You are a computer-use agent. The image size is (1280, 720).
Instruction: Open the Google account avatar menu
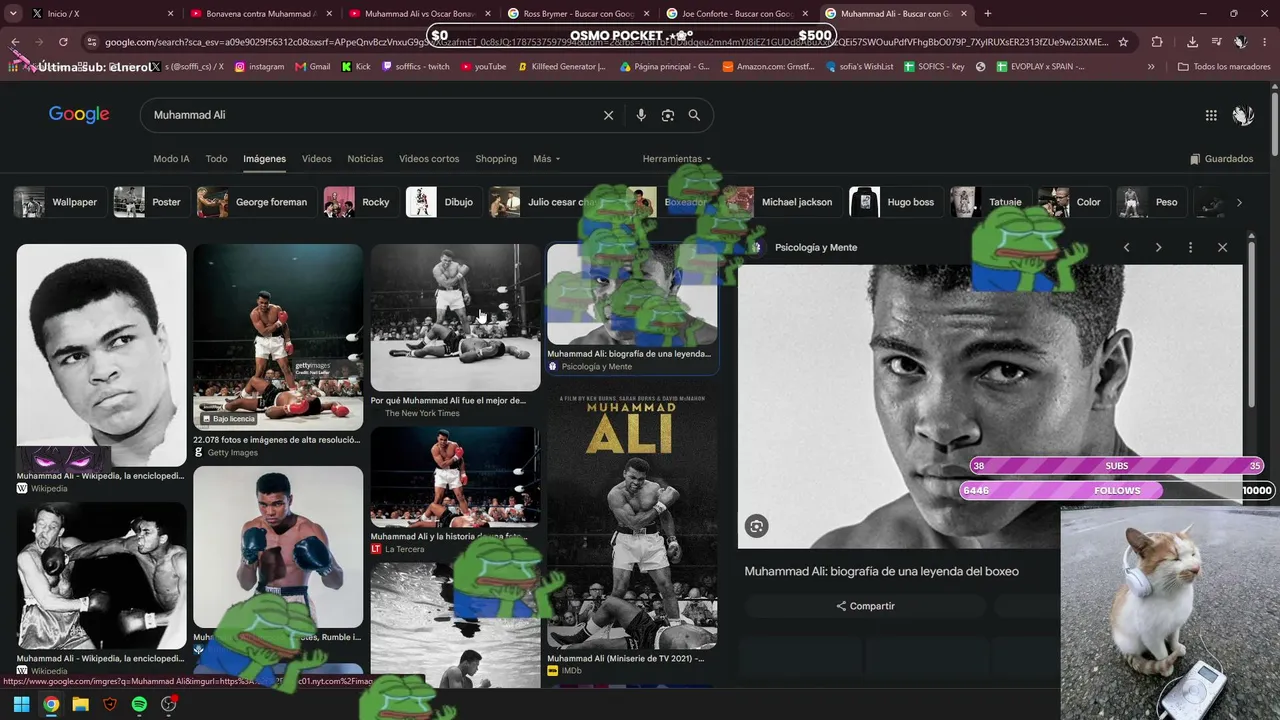1243,115
